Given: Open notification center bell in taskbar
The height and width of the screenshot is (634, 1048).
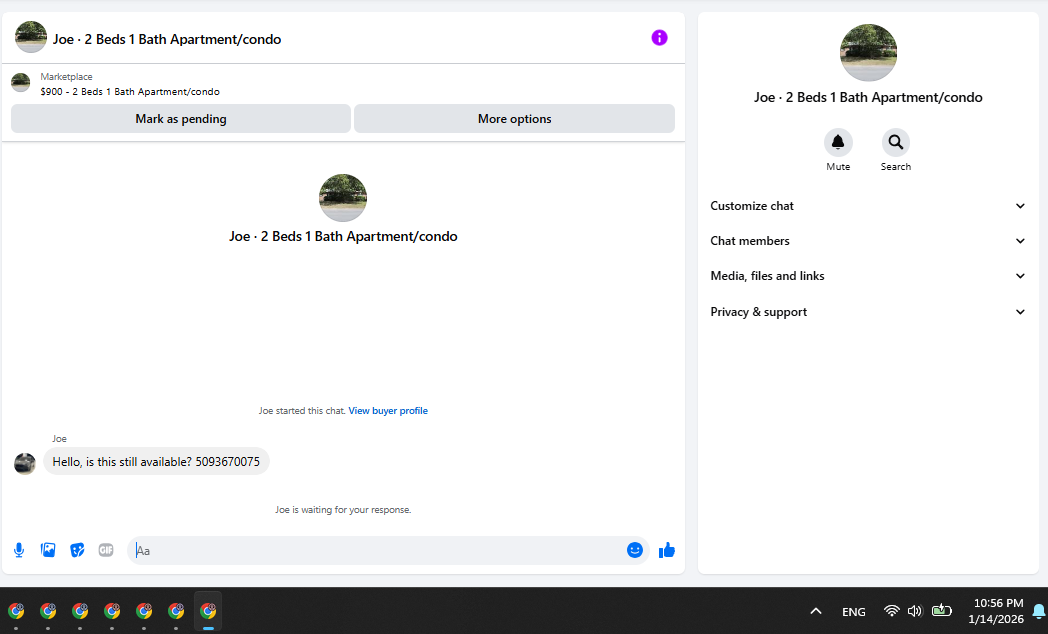Looking at the screenshot, I should click(1039, 611).
